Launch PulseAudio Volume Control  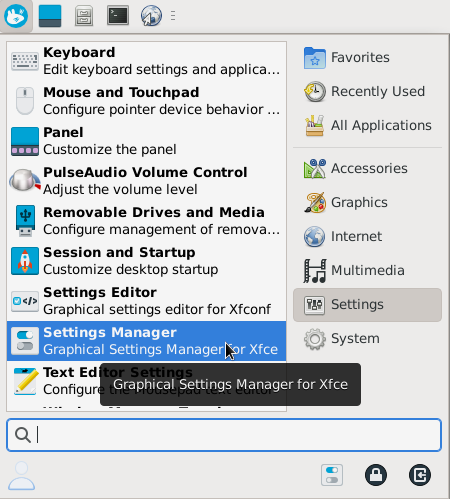pos(146,181)
